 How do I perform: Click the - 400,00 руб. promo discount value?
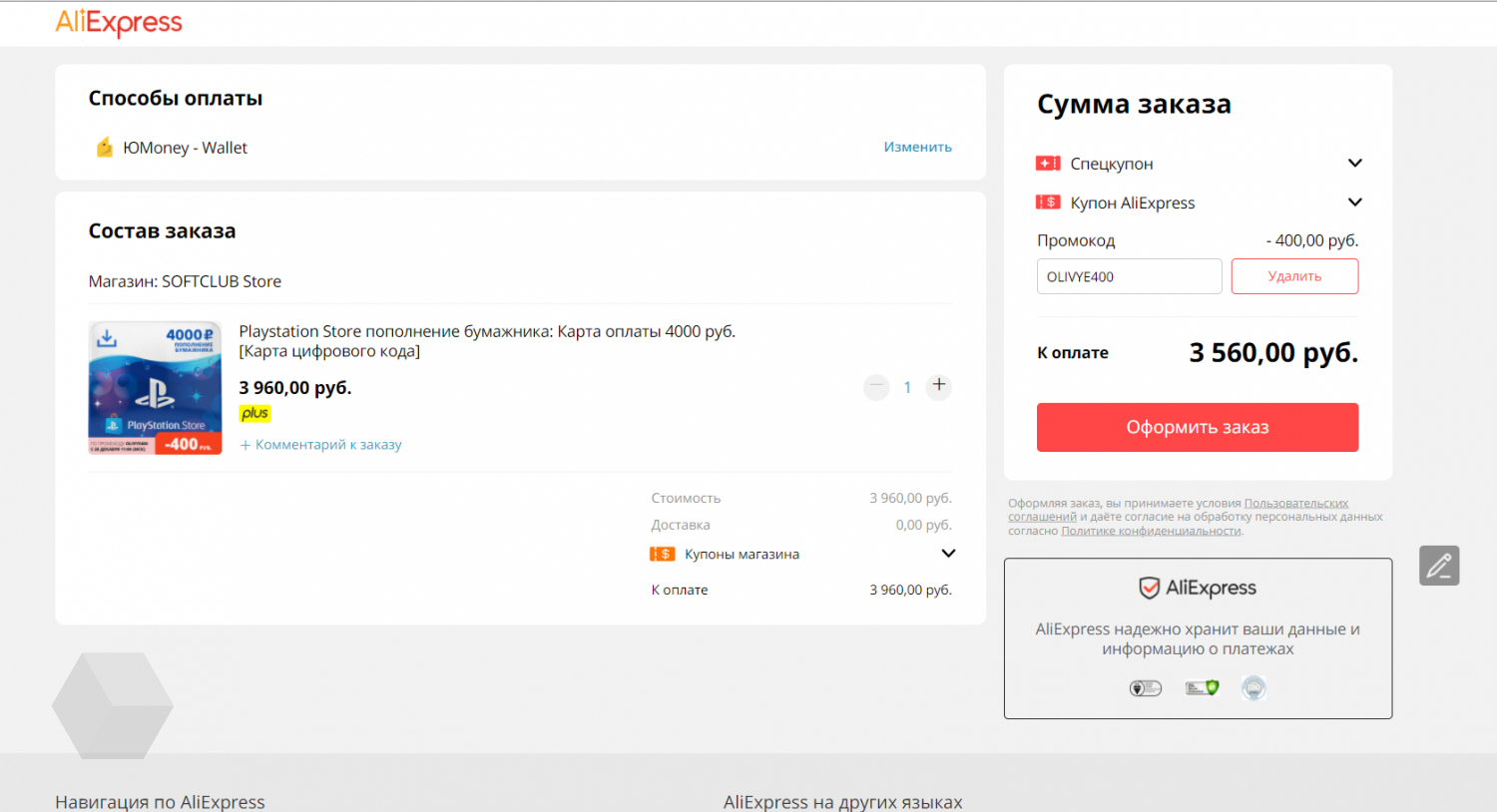[1311, 240]
